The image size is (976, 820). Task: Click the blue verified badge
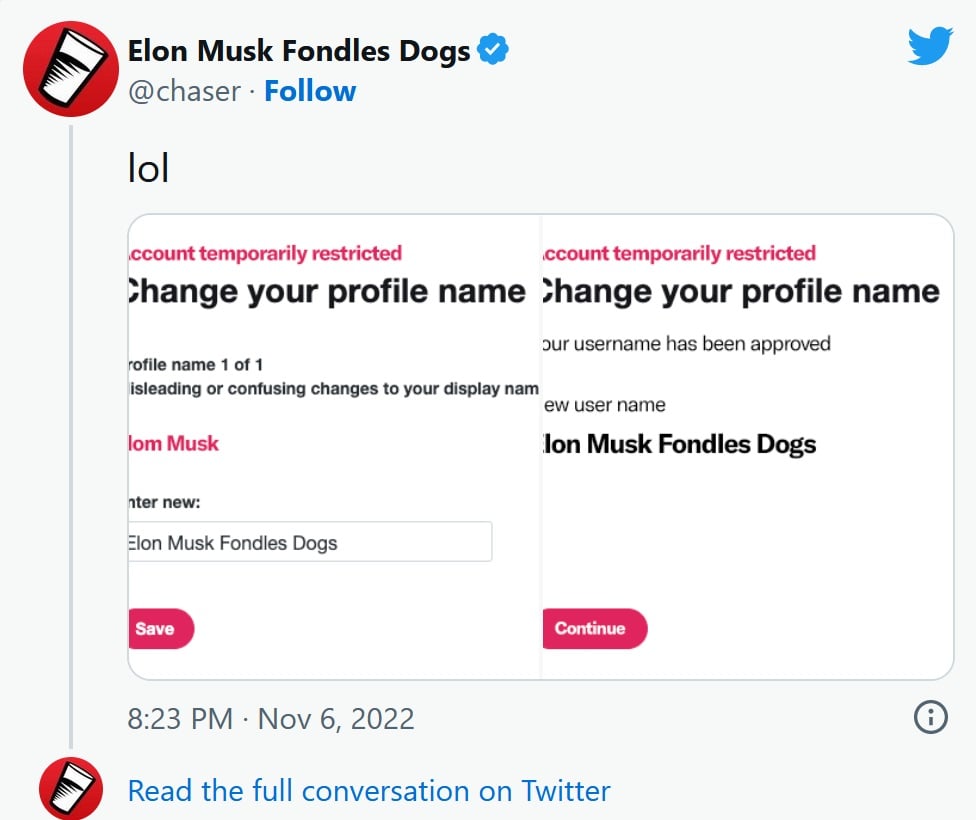pyautogui.click(x=492, y=49)
